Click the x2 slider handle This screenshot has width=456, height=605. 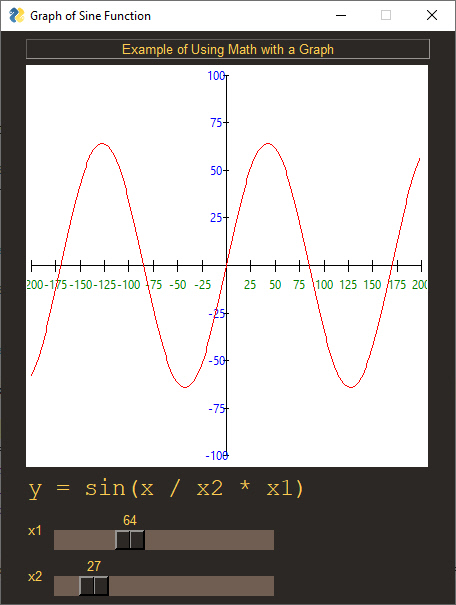click(x=94, y=586)
